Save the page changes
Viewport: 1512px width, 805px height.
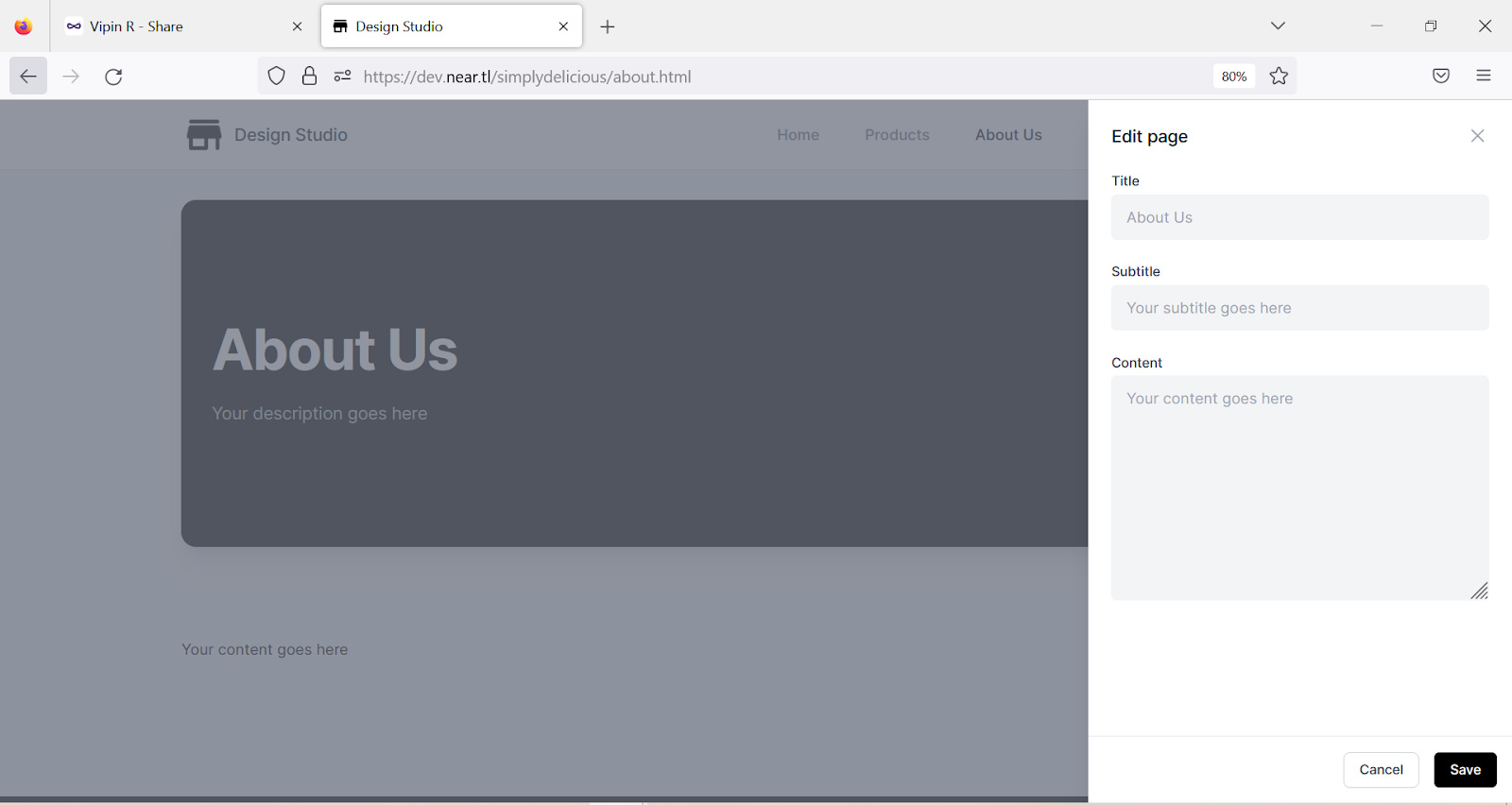point(1465,770)
